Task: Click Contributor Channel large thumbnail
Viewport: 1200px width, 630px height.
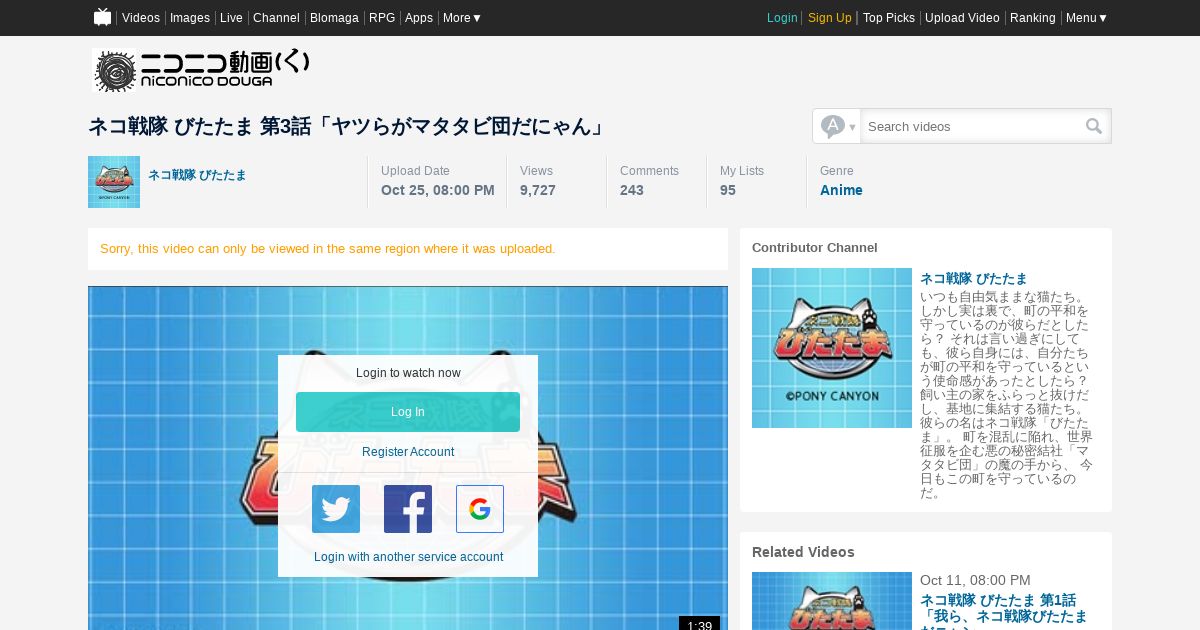Action: [832, 348]
